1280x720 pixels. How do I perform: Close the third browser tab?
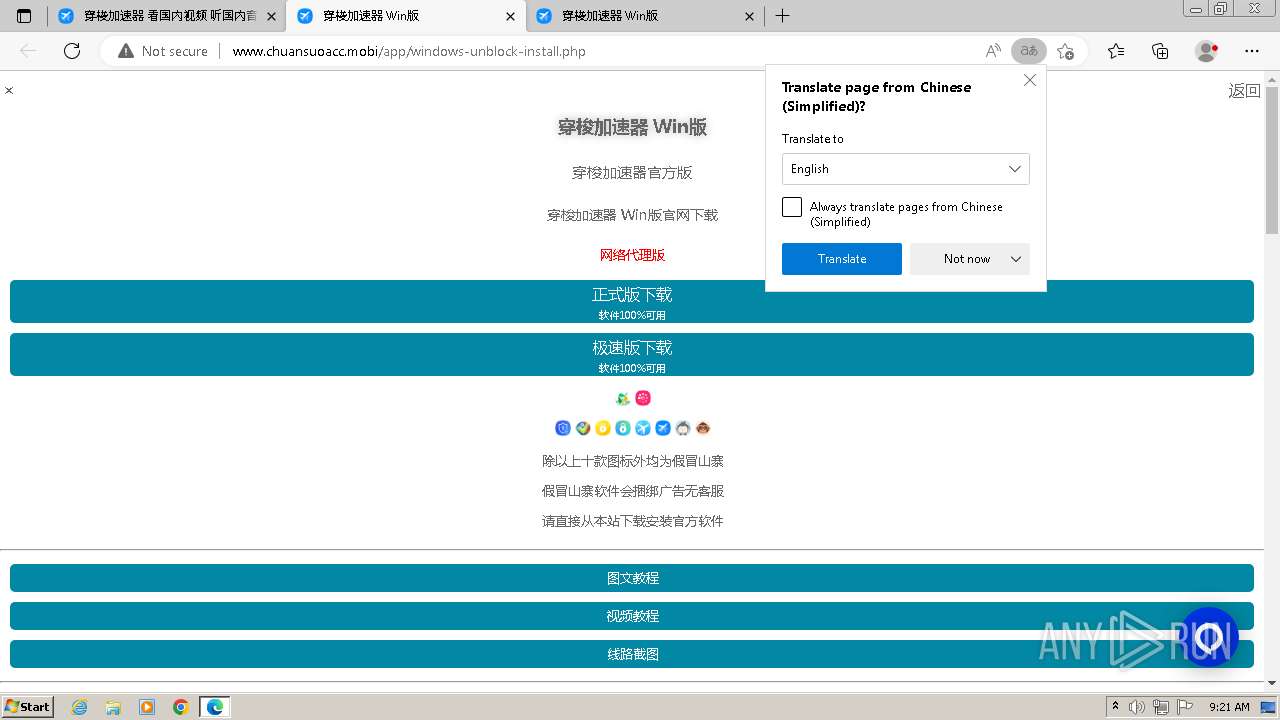[x=750, y=16]
